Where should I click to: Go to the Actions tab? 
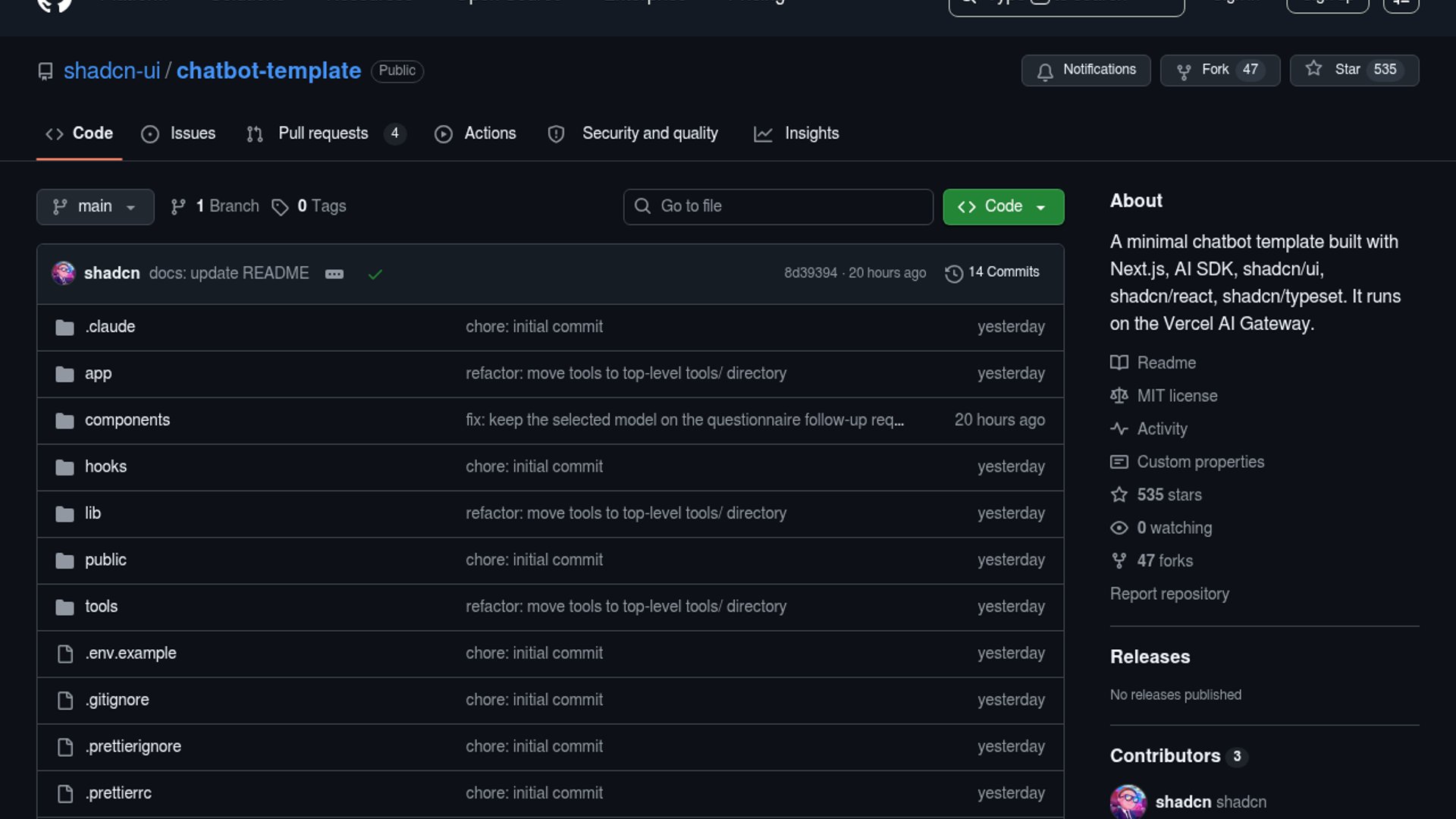(x=475, y=133)
